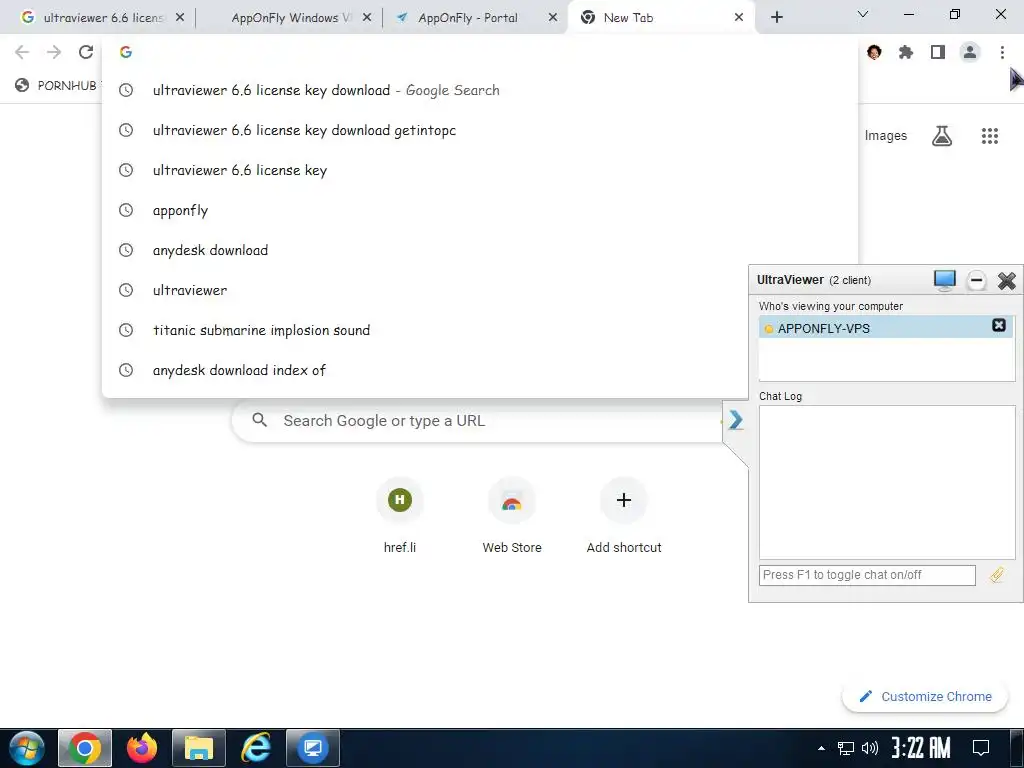Image resolution: width=1024 pixels, height=768 pixels.
Task: Click the network tray icon
Action: 846,748
